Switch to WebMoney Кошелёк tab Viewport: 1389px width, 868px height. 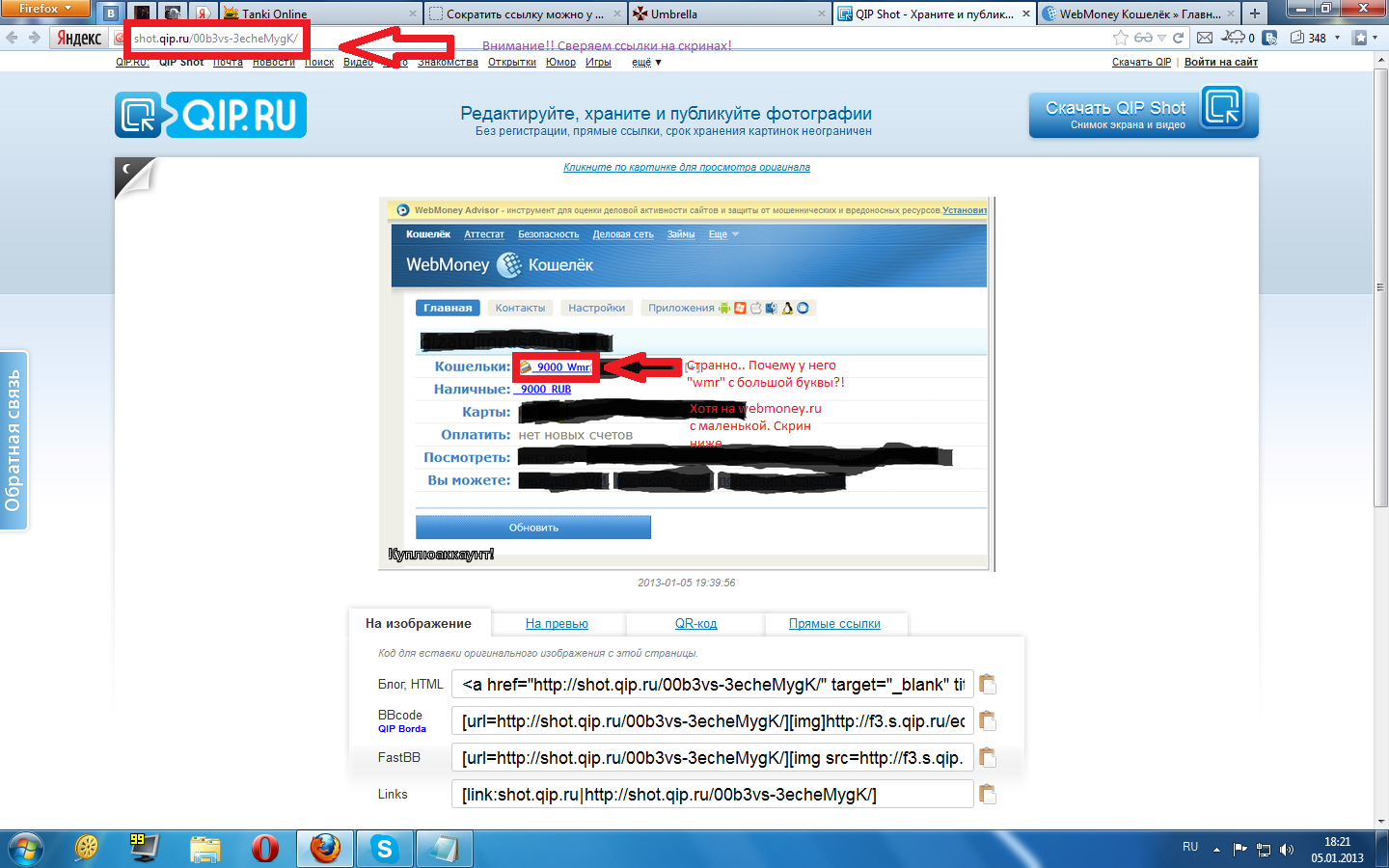click(x=1139, y=14)
